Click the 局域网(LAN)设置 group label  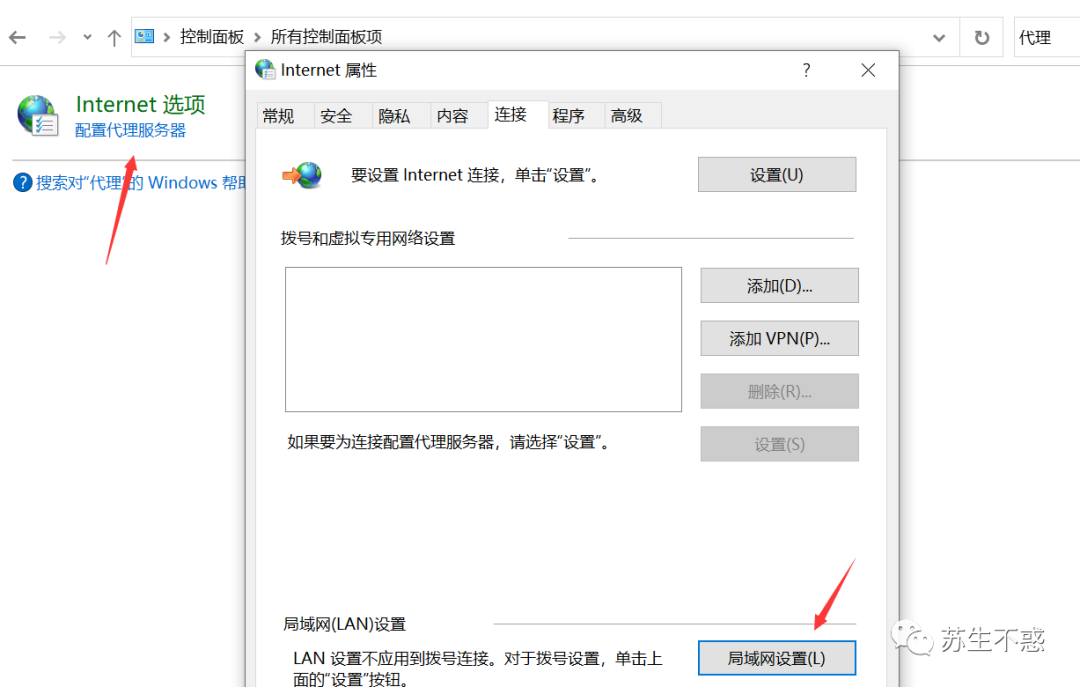(x=344, y=624)
